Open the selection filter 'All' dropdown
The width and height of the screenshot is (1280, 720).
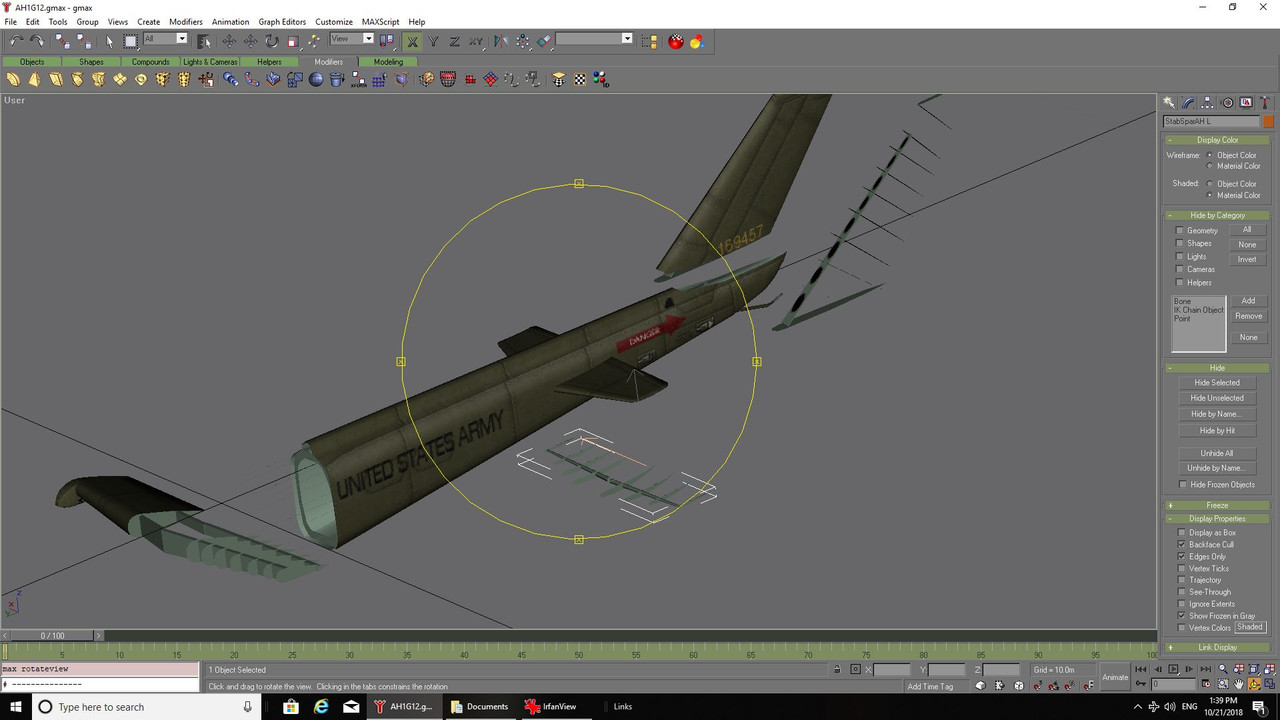[166, 39]
